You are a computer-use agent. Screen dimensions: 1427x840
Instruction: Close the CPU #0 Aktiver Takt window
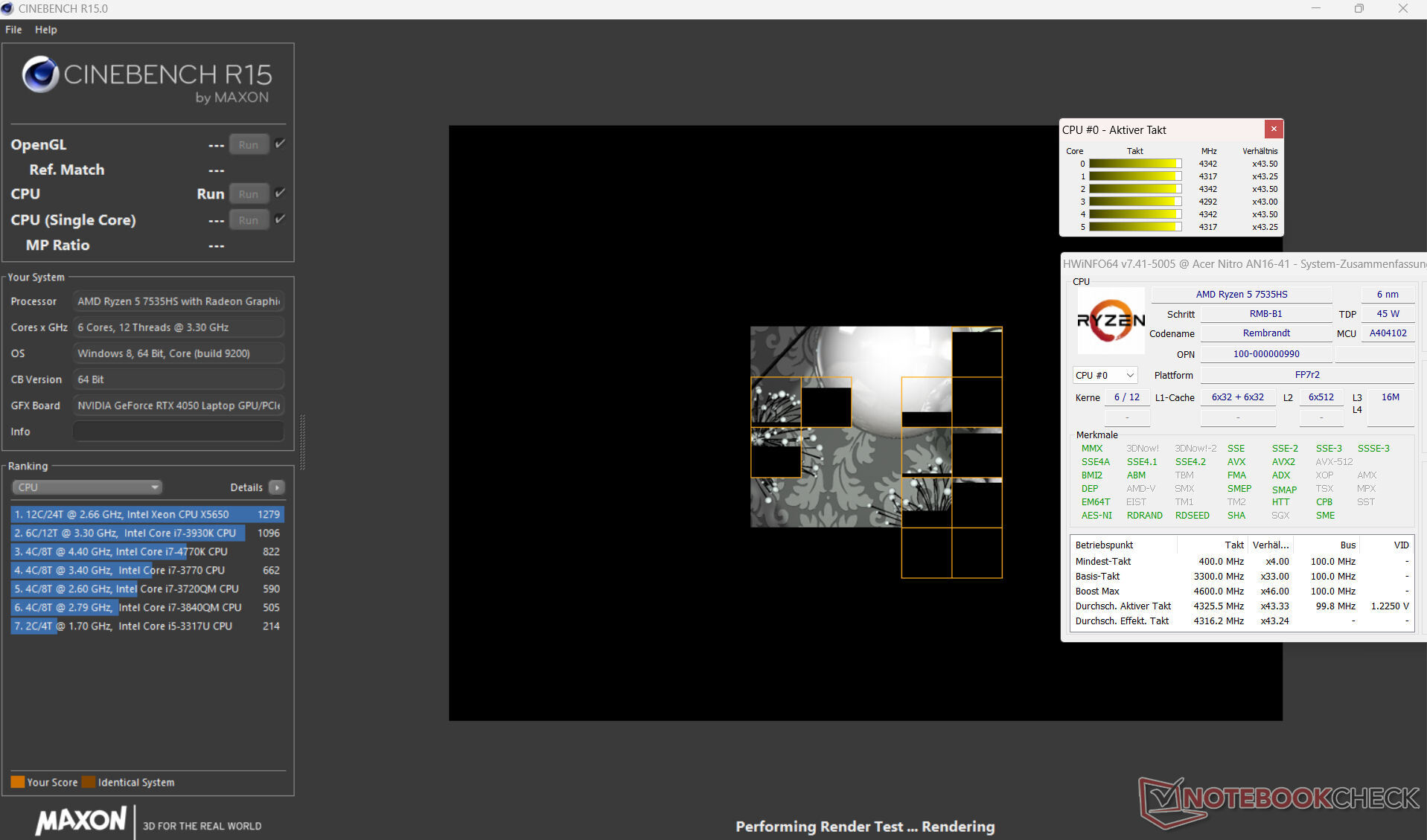[1274, 129]
